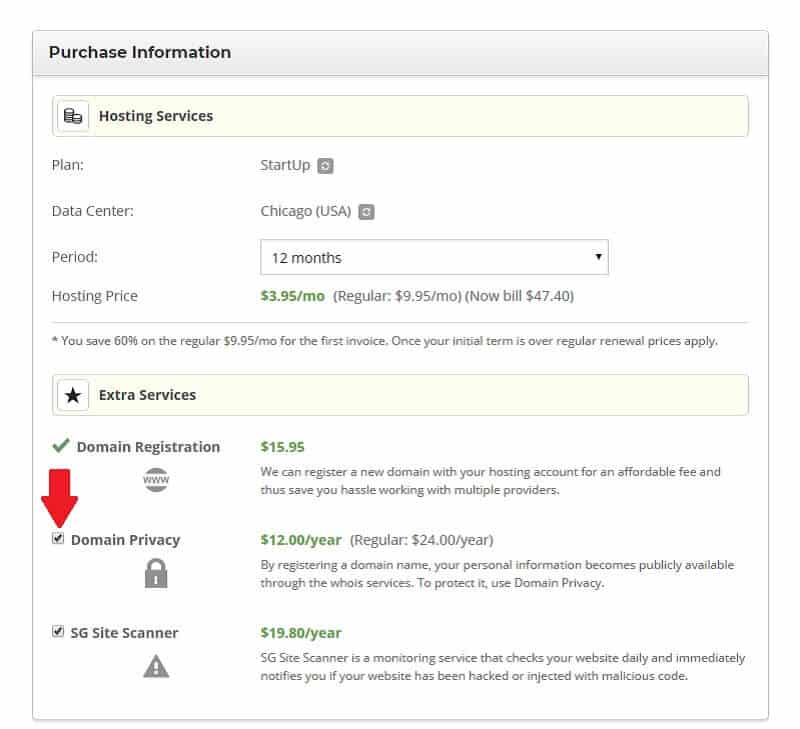Click the Domain Privacy label
This screenshot has height=729, width=800.
(x=126, y=540)
